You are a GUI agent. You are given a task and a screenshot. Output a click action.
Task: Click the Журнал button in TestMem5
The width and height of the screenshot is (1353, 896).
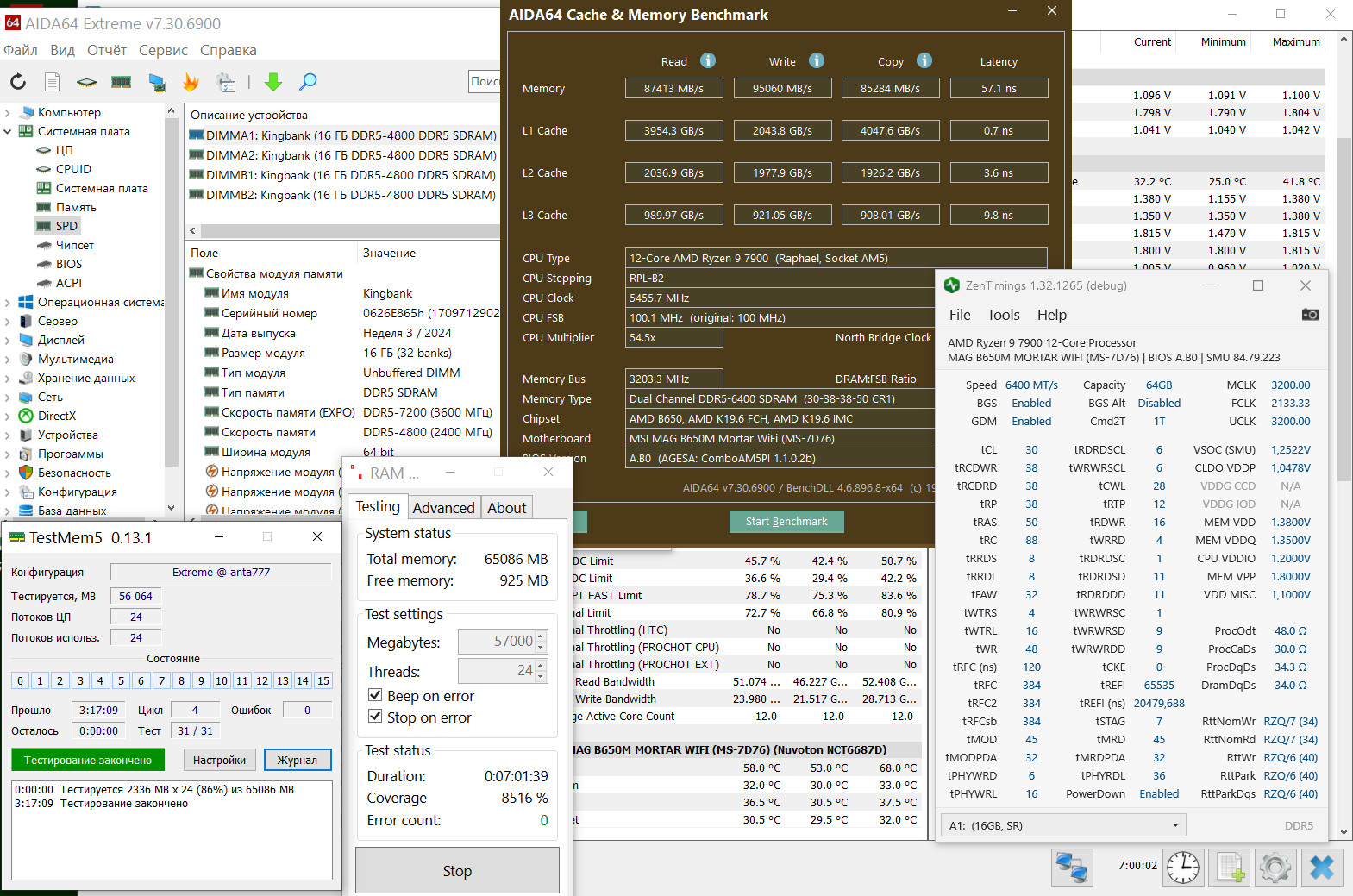pos(297,760)
